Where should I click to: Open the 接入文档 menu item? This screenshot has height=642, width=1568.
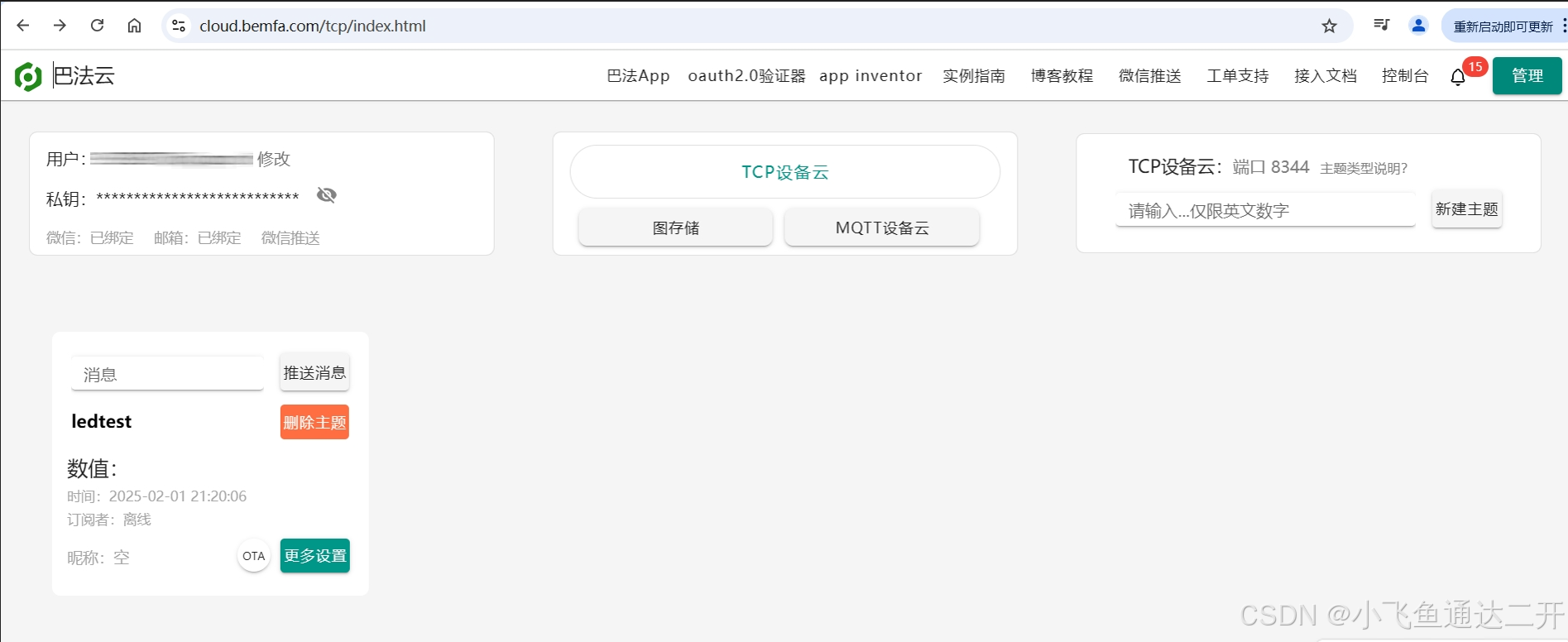click(1326, 76)
